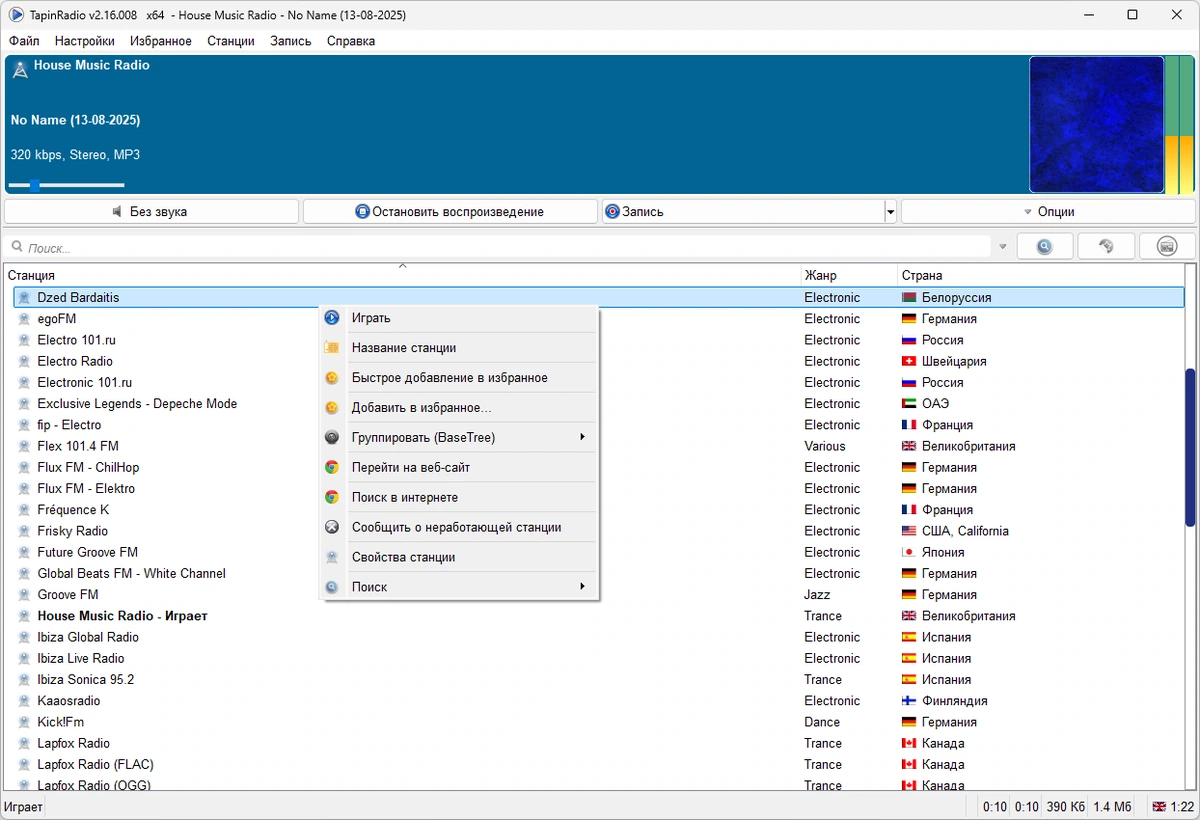The image size is (1200, 820).
Task: Click the station icon beside Ibiza Global Radio
Action: coord(25,637)
